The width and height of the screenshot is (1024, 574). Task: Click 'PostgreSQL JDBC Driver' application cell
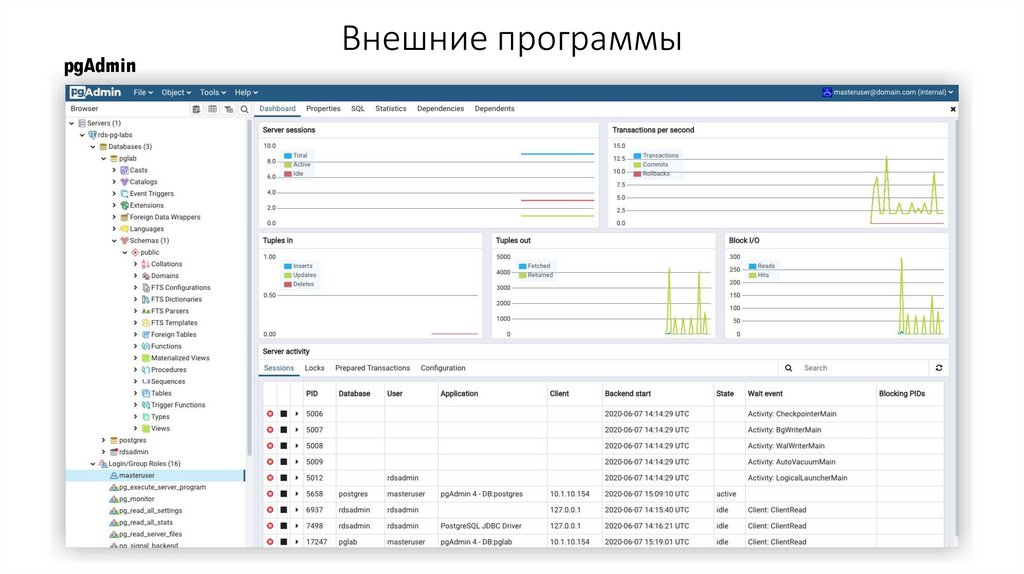(481, 526)
